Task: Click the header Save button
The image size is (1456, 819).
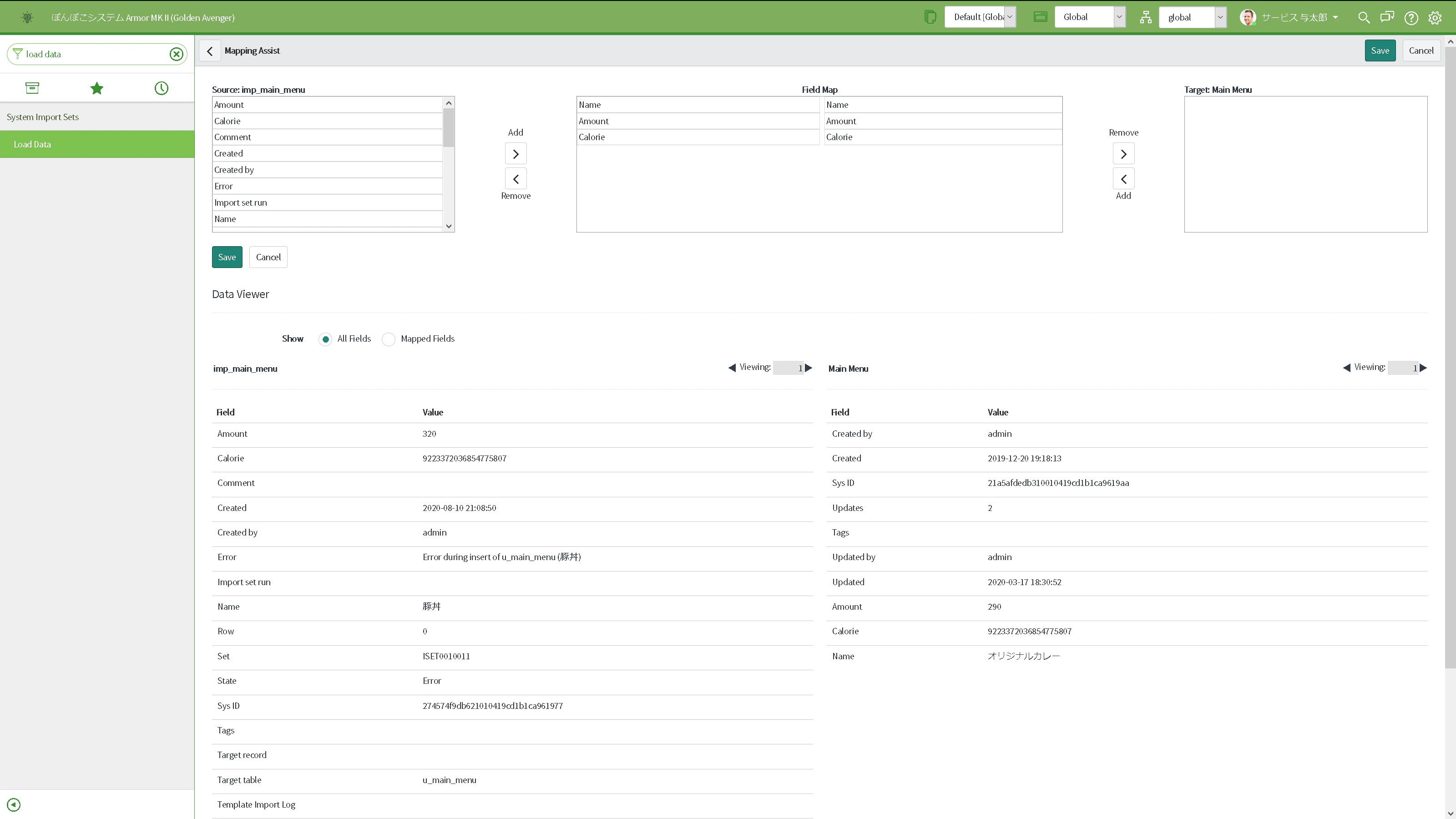Action: (1380, 51)
